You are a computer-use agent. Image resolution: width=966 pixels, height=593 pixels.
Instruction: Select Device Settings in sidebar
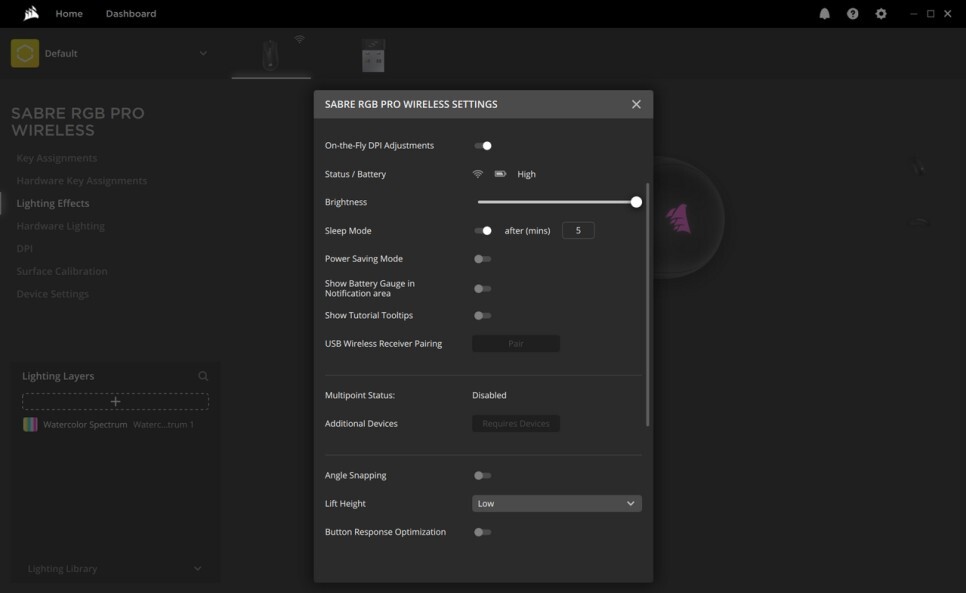52,294
